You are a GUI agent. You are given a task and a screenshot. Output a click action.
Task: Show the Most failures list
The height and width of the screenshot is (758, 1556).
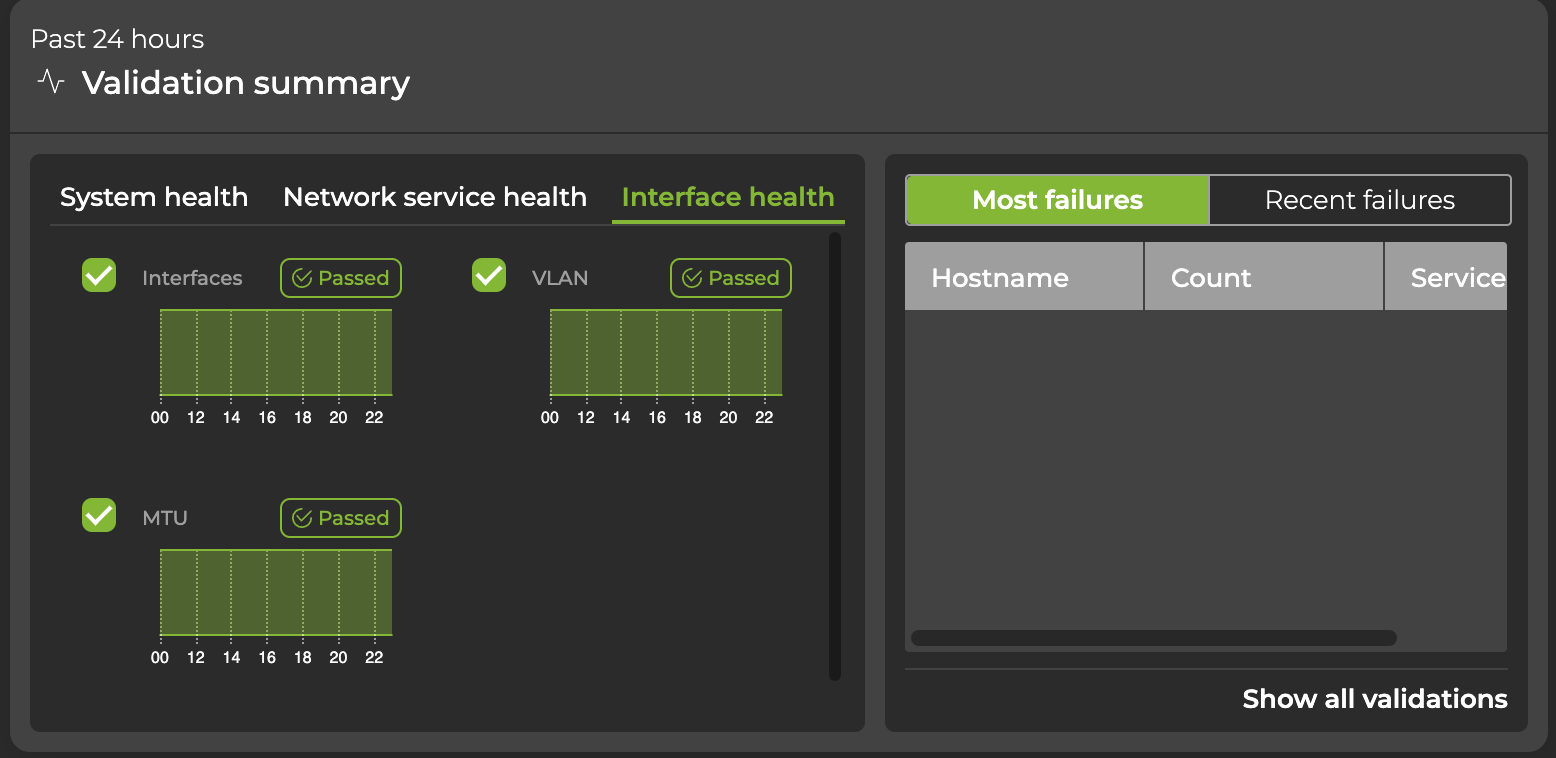(1057, 200)
